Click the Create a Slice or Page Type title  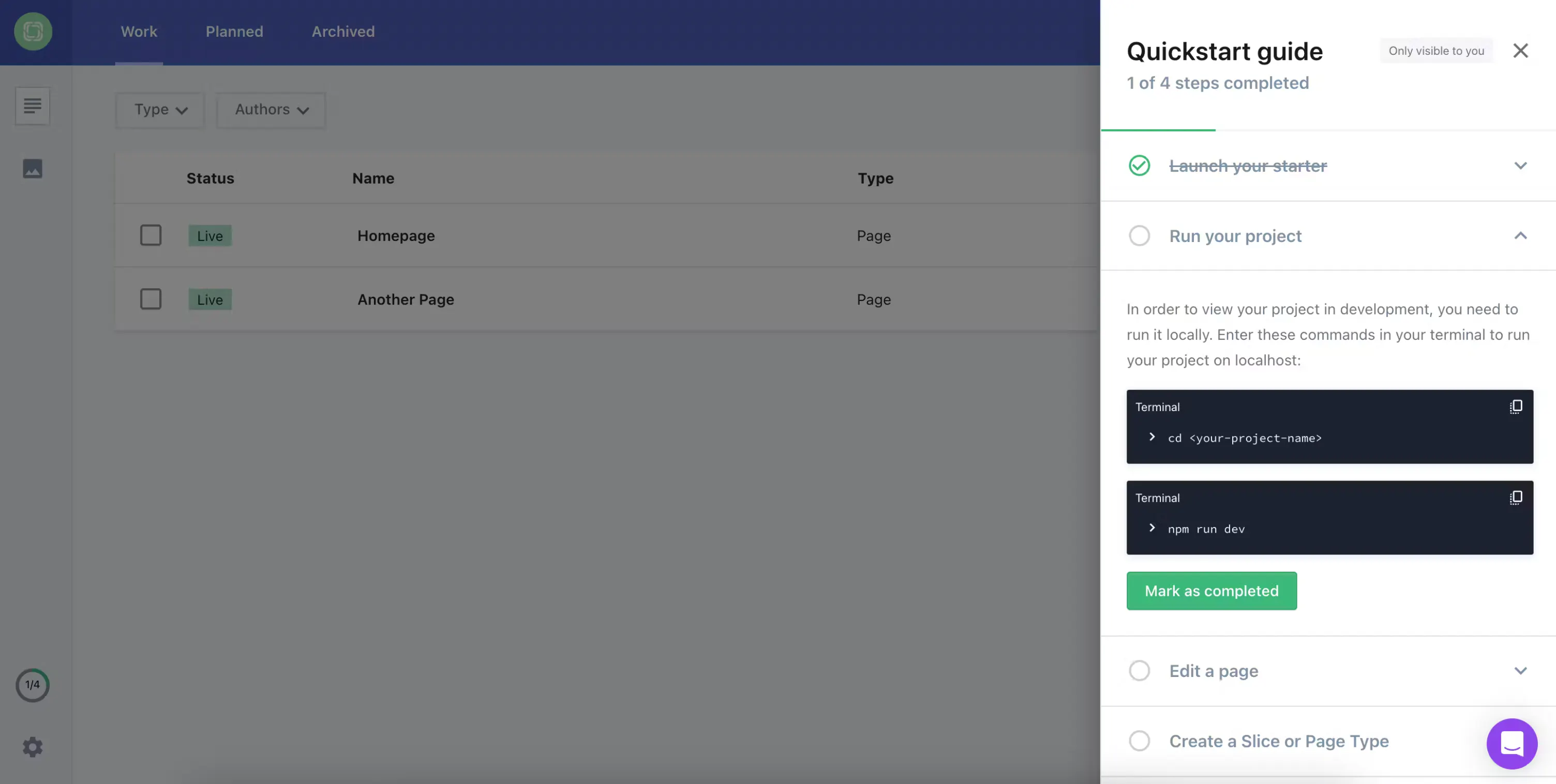coord(1279,741)
